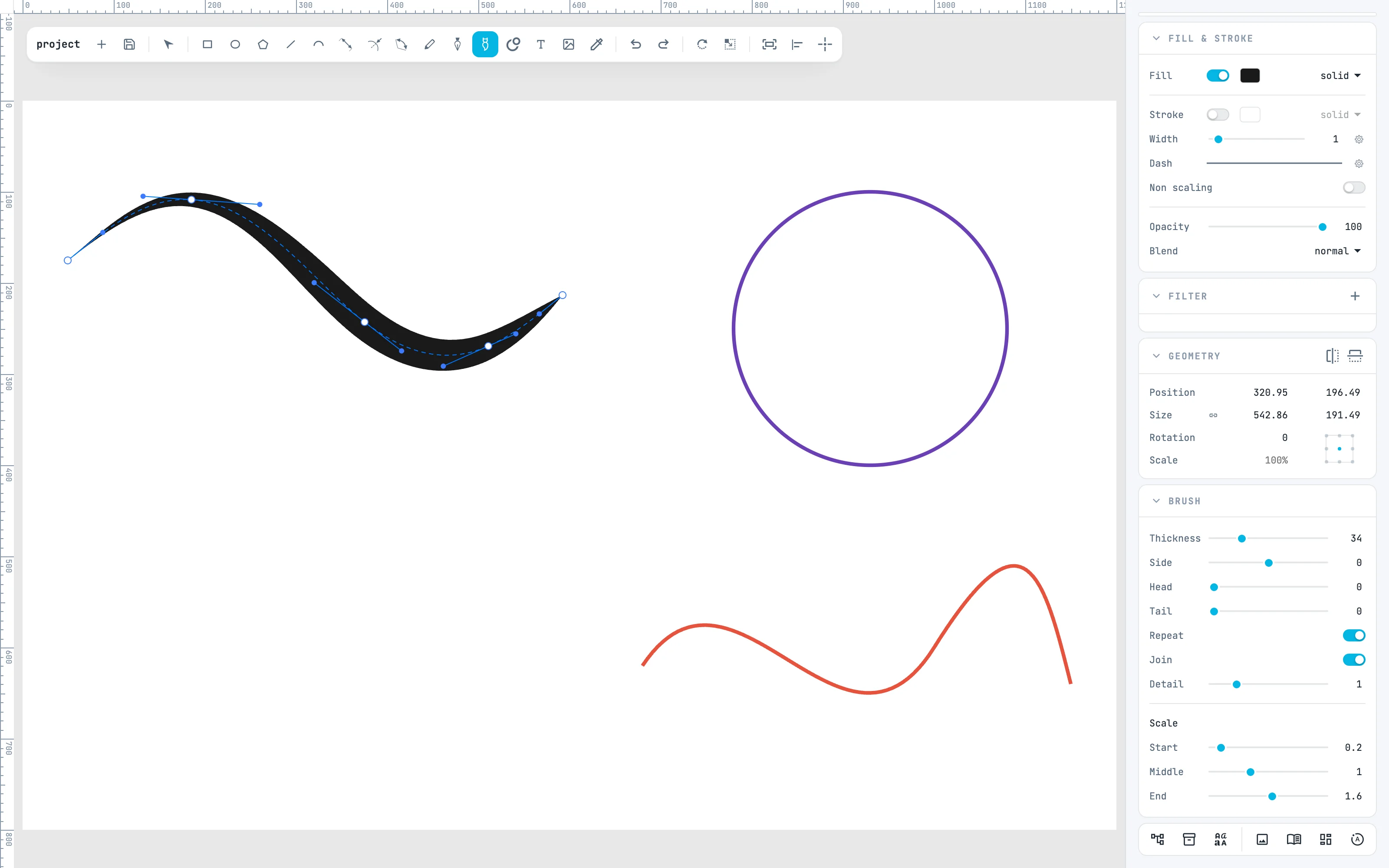1389x868 pixels.
Task: Flip horizontally in Geometry header
Action: pyautogui.click(x=1332, y=356)
